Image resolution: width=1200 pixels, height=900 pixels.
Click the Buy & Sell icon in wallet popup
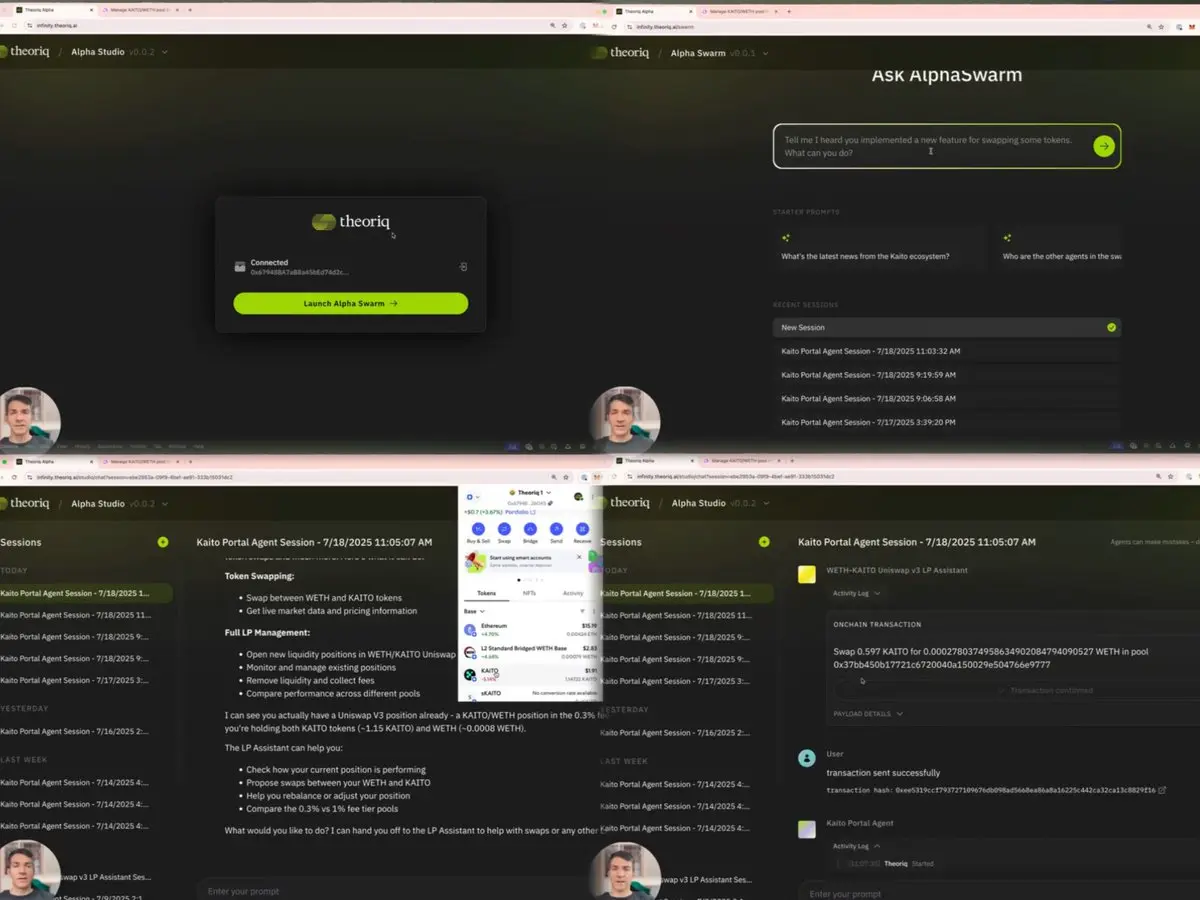click(x=478, y=529)
